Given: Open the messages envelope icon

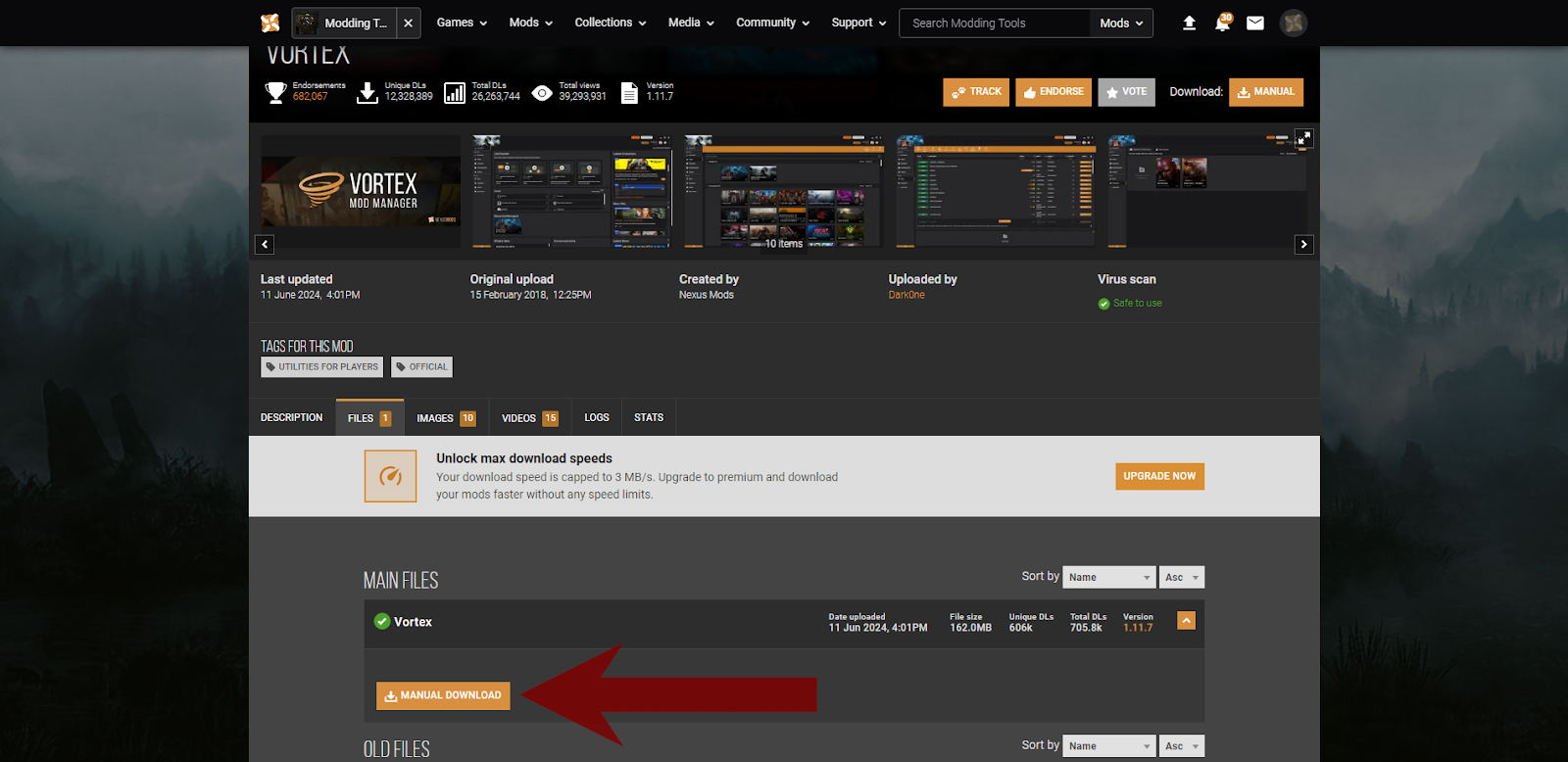Looking at the screenshot, I should point(1254,23).
